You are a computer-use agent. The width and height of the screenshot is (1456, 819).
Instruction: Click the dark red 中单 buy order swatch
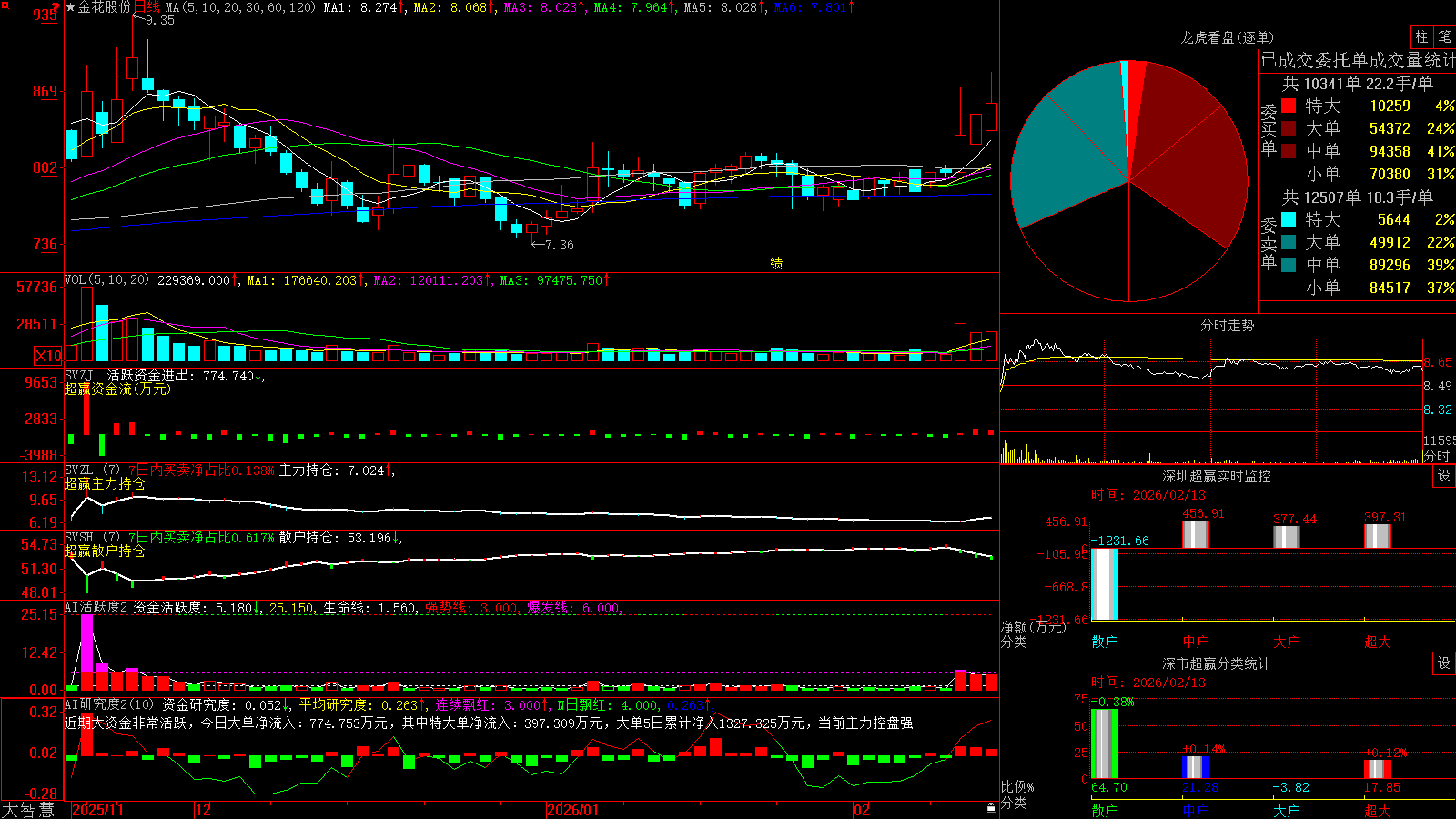(x=1289, y=151)
